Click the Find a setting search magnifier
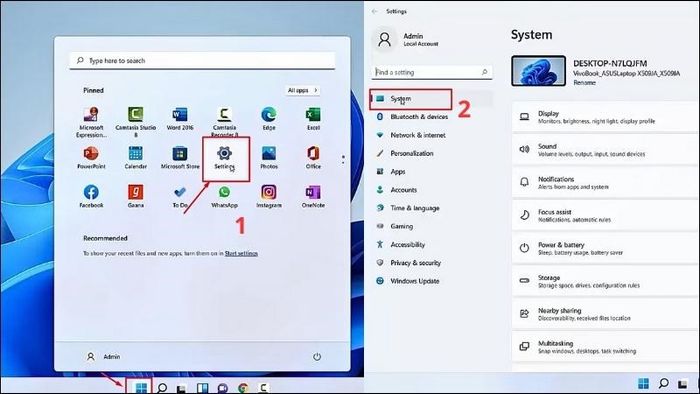 click(x=484, y=72)
